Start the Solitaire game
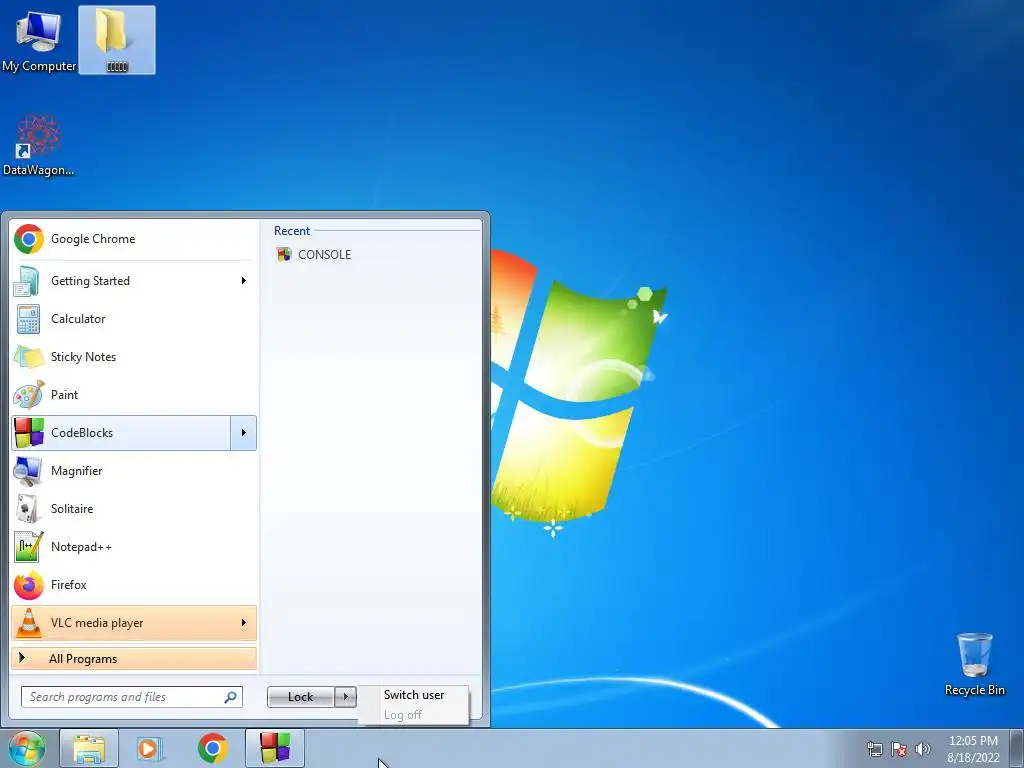This screenshot has width=1024, height=768. click(134, 509)
